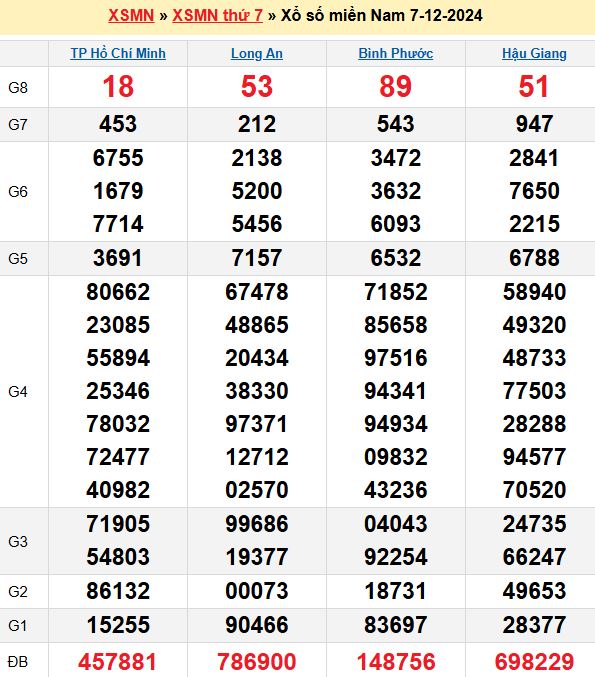Open the XSMN thứ 7 link
The height and width of the screenshot is (677, 595).
pyautogui.click(x=217, y=16)
